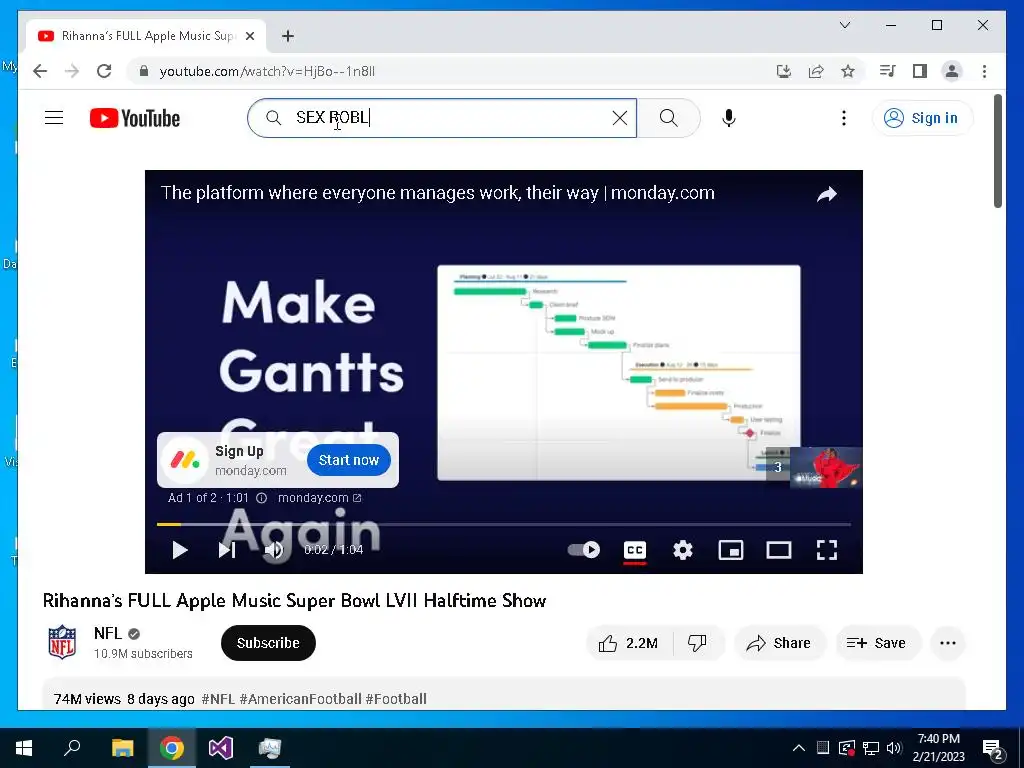Open the YouTube guide hamburger menu
Viewport: 1024px width, 768px height.
point(54,118)
